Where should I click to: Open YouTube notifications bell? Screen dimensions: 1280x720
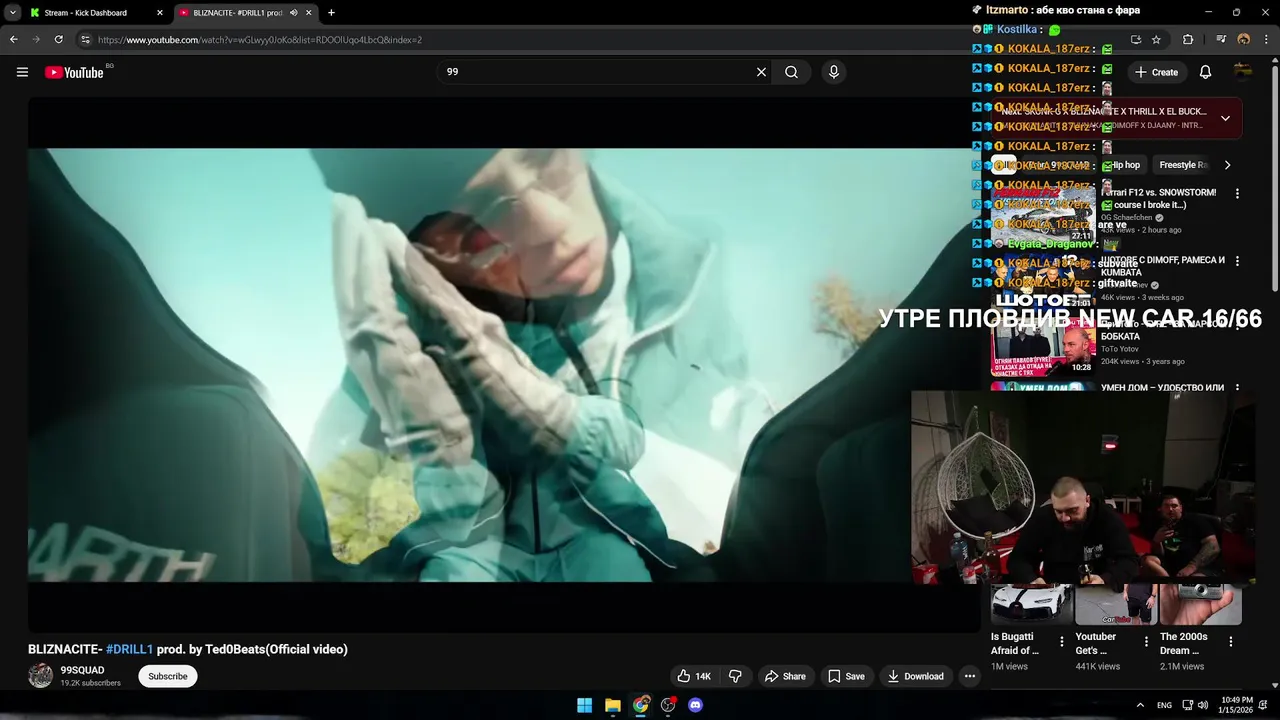(1205, 72)
